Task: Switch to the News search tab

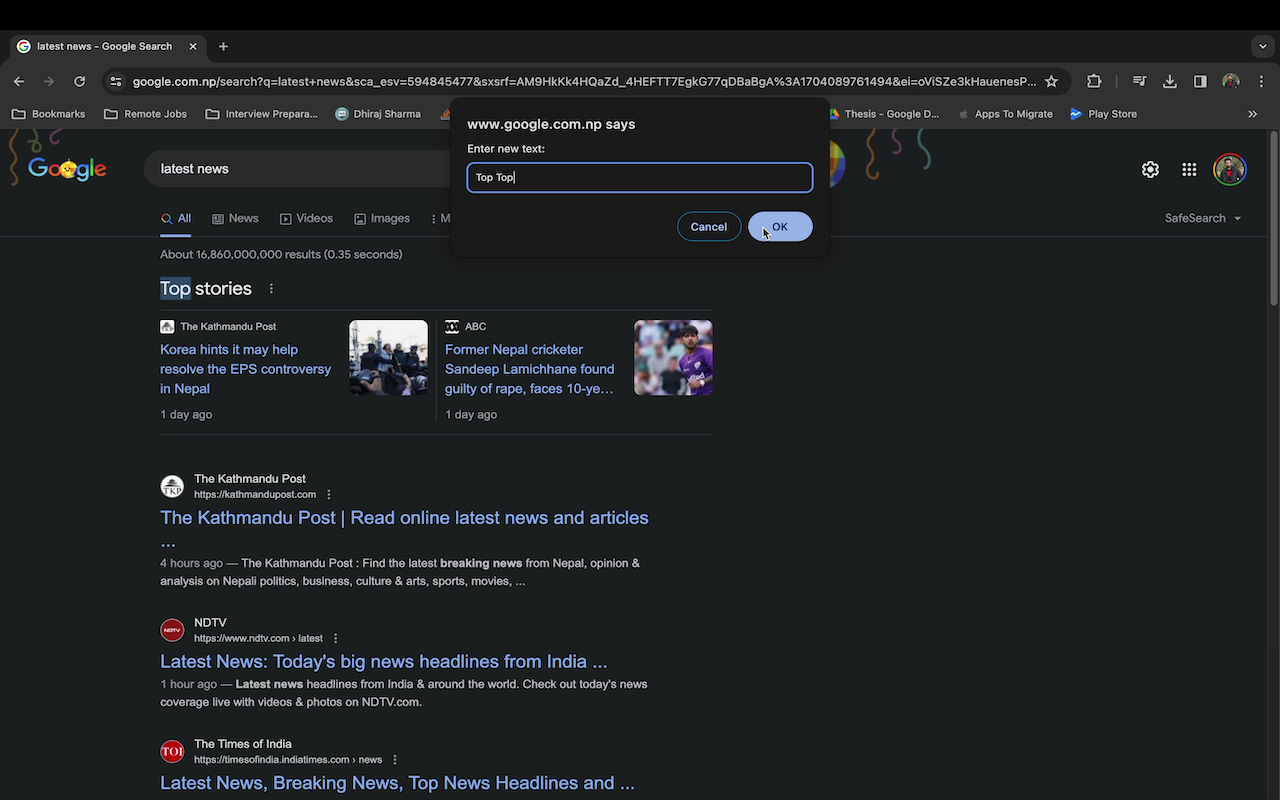Action: pos(235,217)
